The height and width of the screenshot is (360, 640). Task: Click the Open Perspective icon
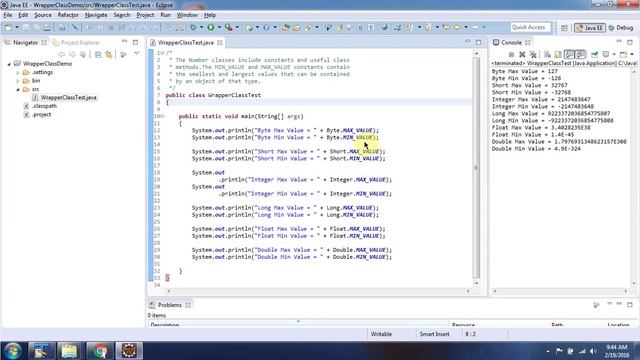pyautogui.click(x=564, y=28)
